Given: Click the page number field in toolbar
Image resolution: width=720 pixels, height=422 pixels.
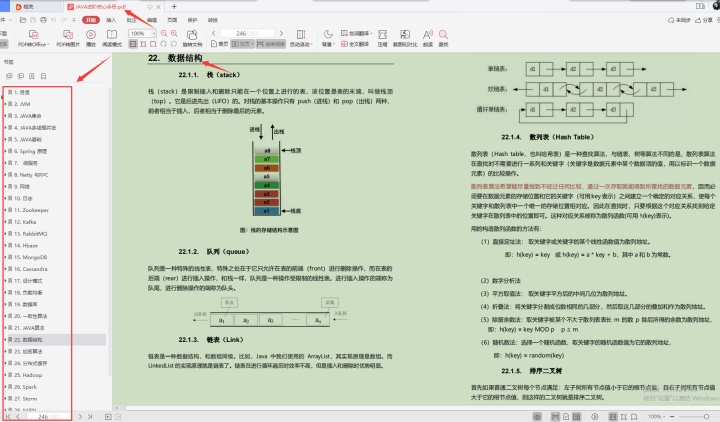Looking at the screenshot, I should coord(248,34).
